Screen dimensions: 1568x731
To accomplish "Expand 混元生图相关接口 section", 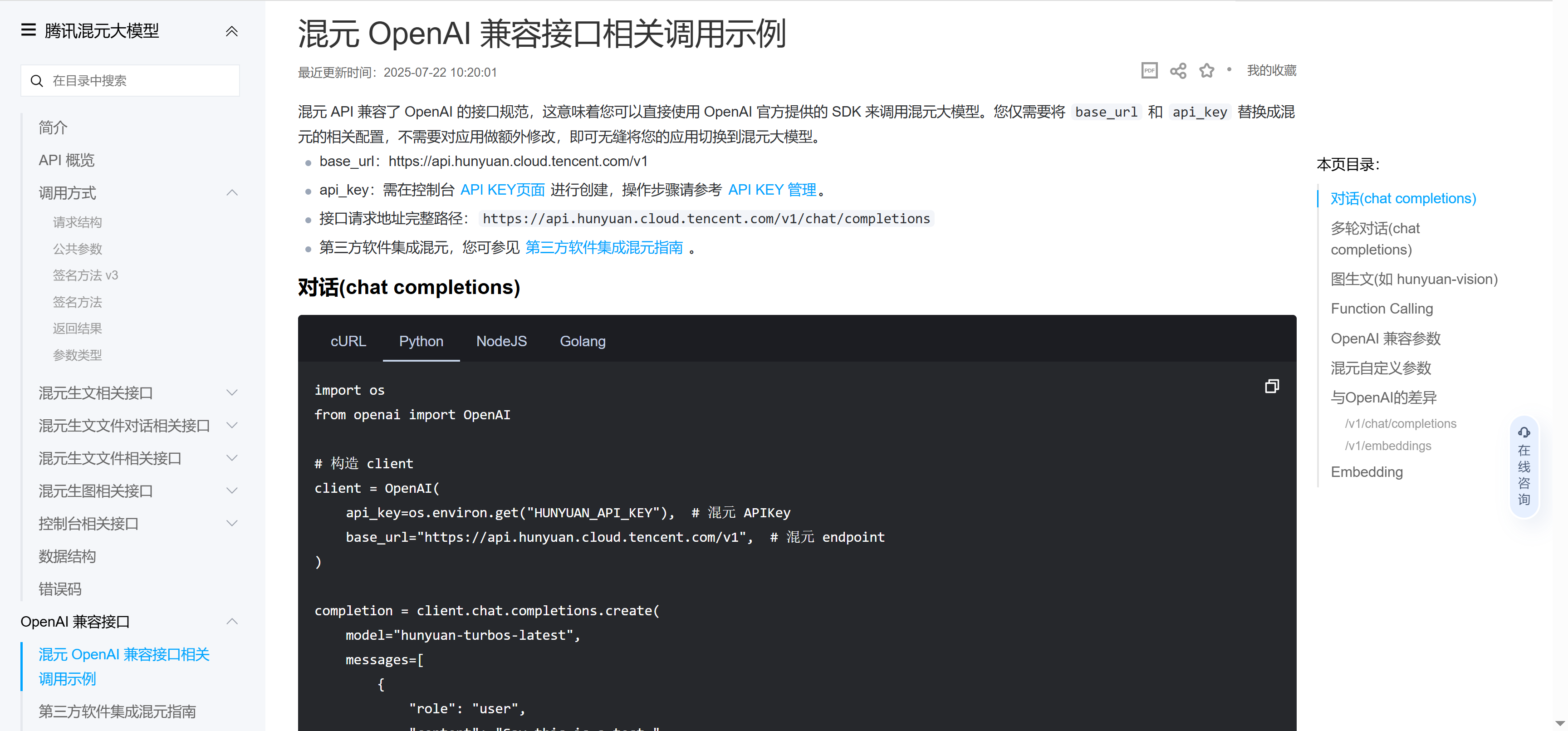I will [x=231, y=491].
